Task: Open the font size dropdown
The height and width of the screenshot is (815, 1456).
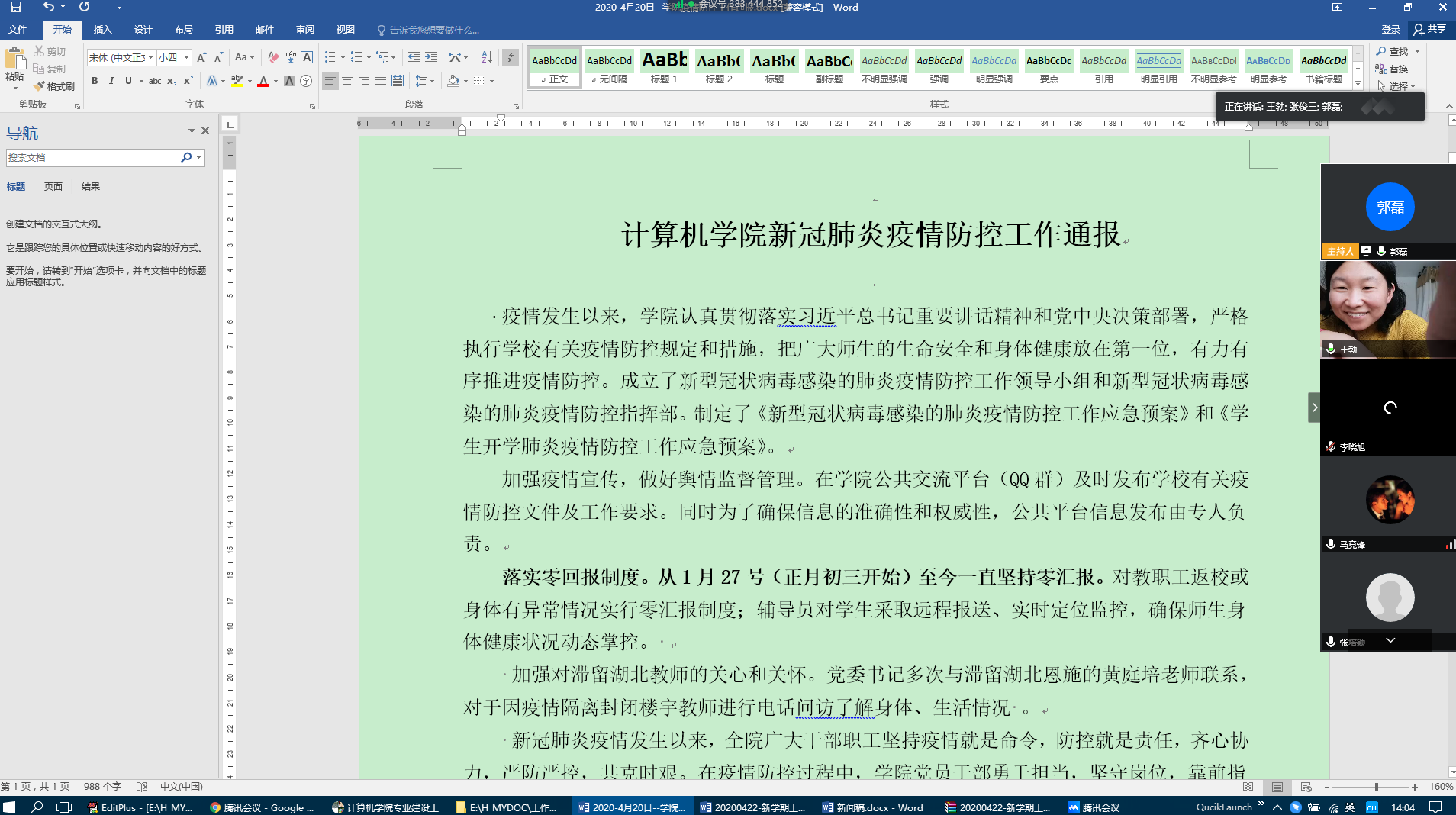Action: [186, 57]
